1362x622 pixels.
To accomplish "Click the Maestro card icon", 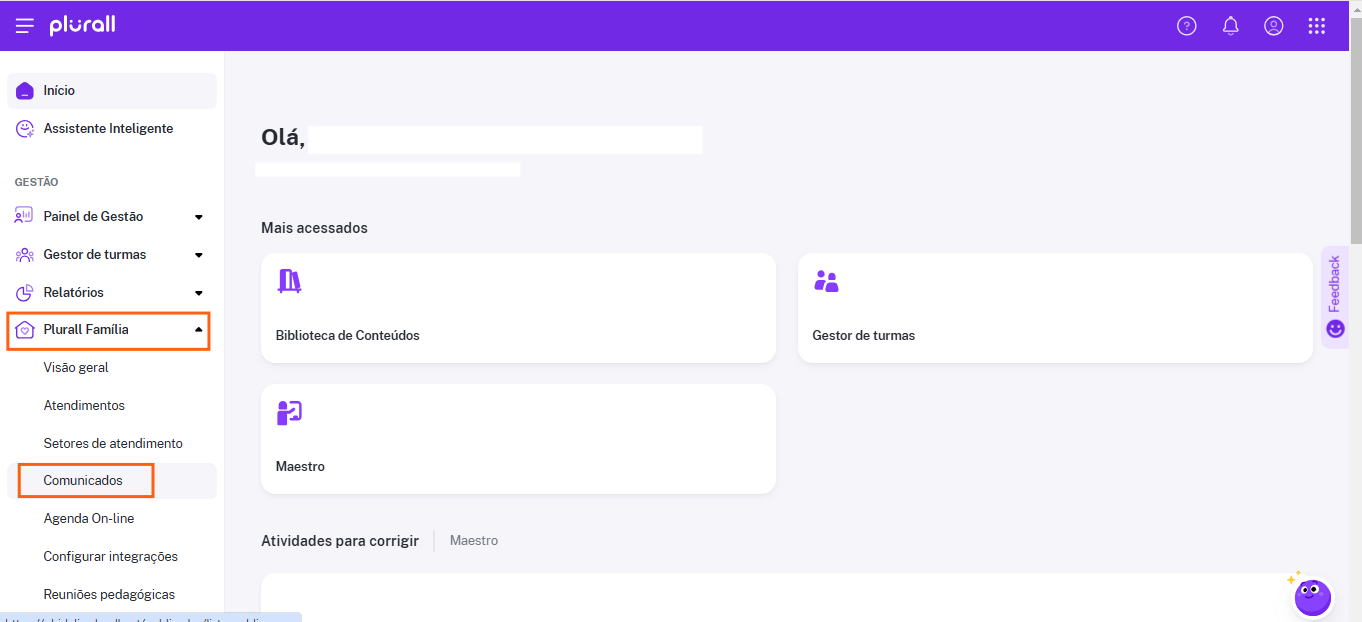I will pyautogui.click(x=289, y=412).
